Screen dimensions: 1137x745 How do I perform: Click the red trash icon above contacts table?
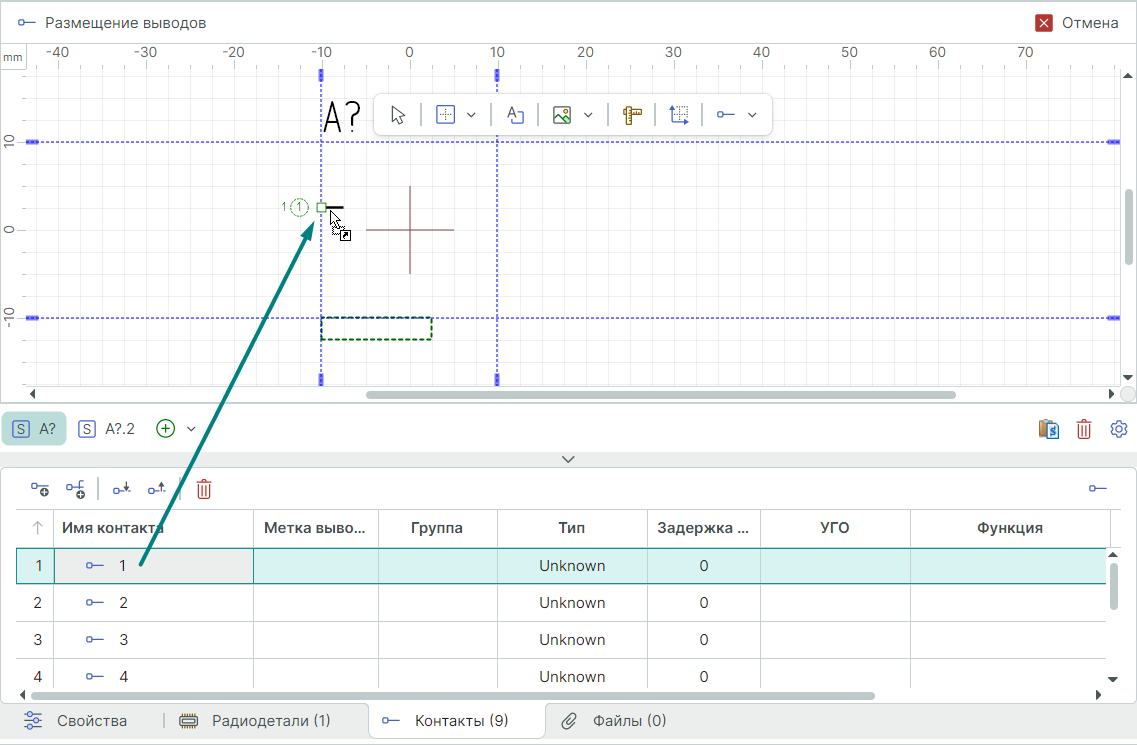coord(204,489)
